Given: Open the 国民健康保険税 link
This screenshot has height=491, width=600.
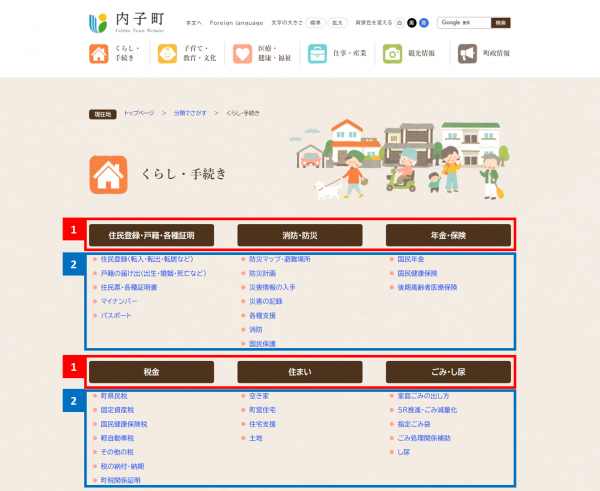Looking at the screenshot, I should click(124, 424).
